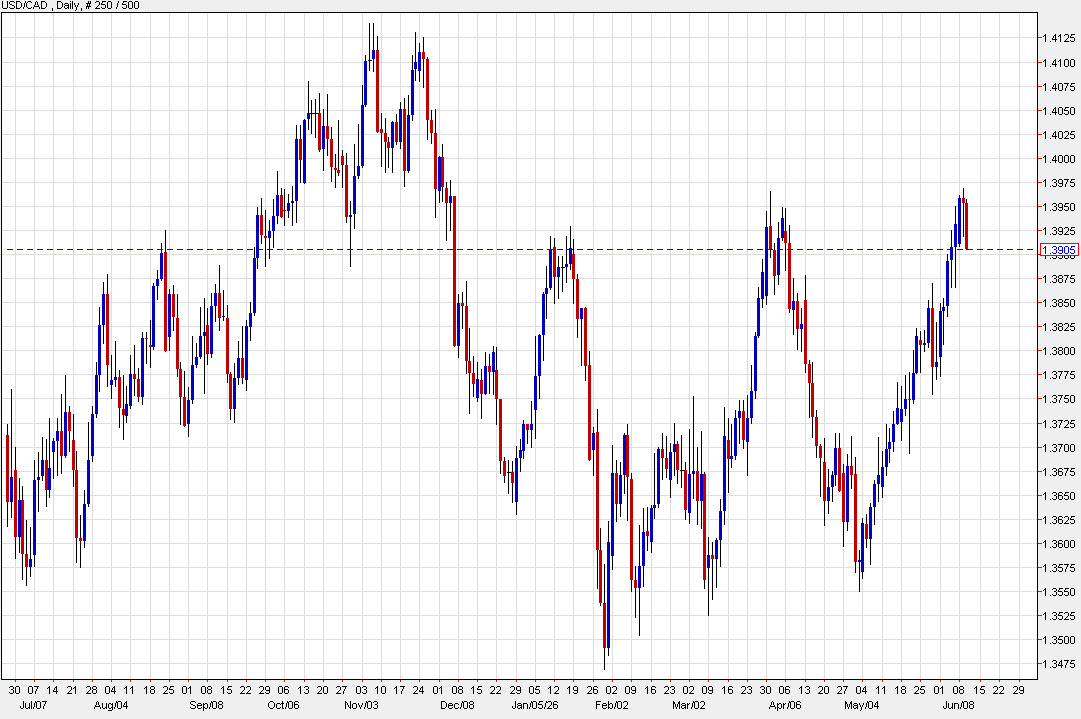Viewport: 1081px width, 719px height.
Task: Click the Sep/08 date axis label
Action: [207, 705]
